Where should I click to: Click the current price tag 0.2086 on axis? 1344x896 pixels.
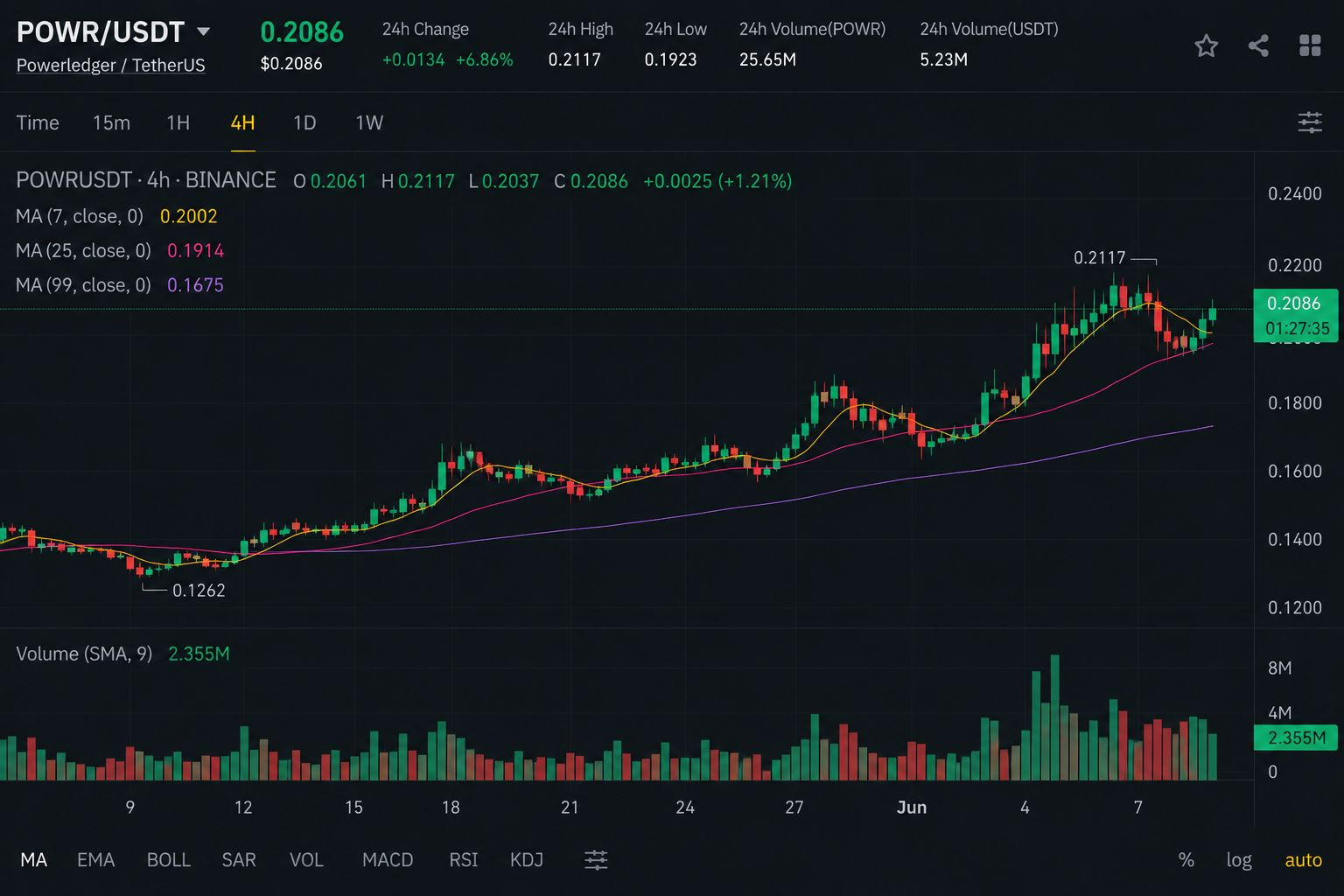[x=1295, y=304]
